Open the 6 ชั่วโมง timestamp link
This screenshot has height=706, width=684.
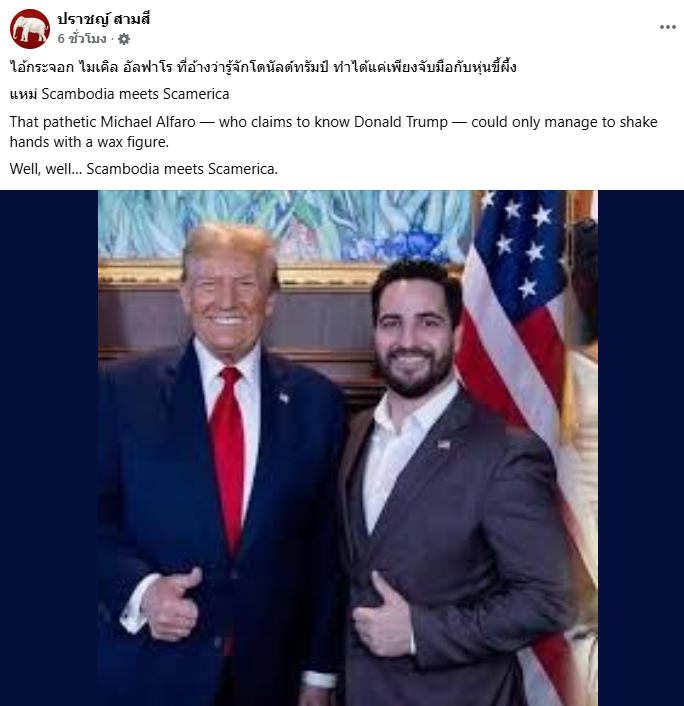pyautogui.click(x=82, y=39)
